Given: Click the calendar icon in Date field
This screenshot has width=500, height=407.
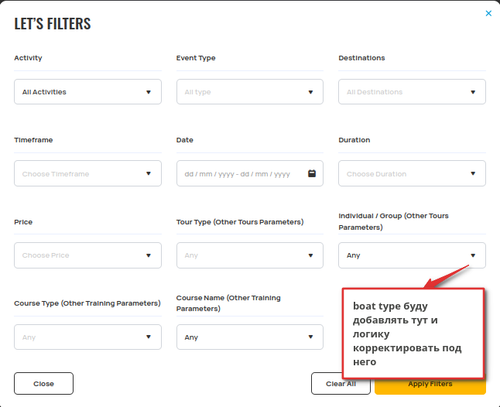Looking at the screenshot, I should pyautogui.click(x=312, y=173).
